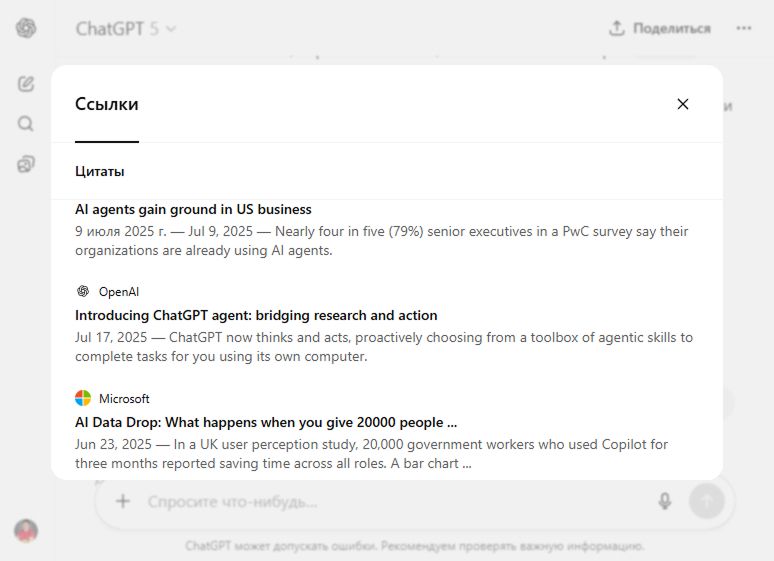Close the Ссылки dialog with X
This screenshot has width=774, height=561.
pos(683,104)
